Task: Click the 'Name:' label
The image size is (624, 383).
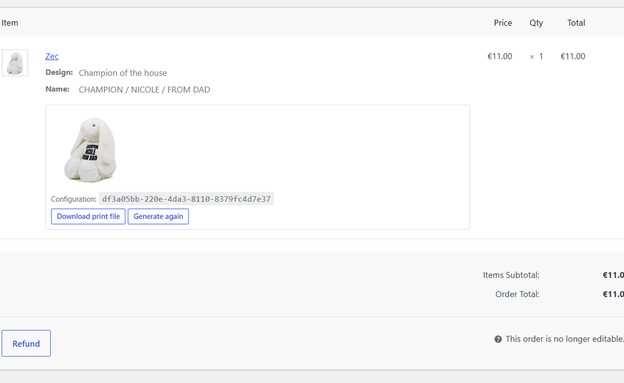Action: pos(57,89)
